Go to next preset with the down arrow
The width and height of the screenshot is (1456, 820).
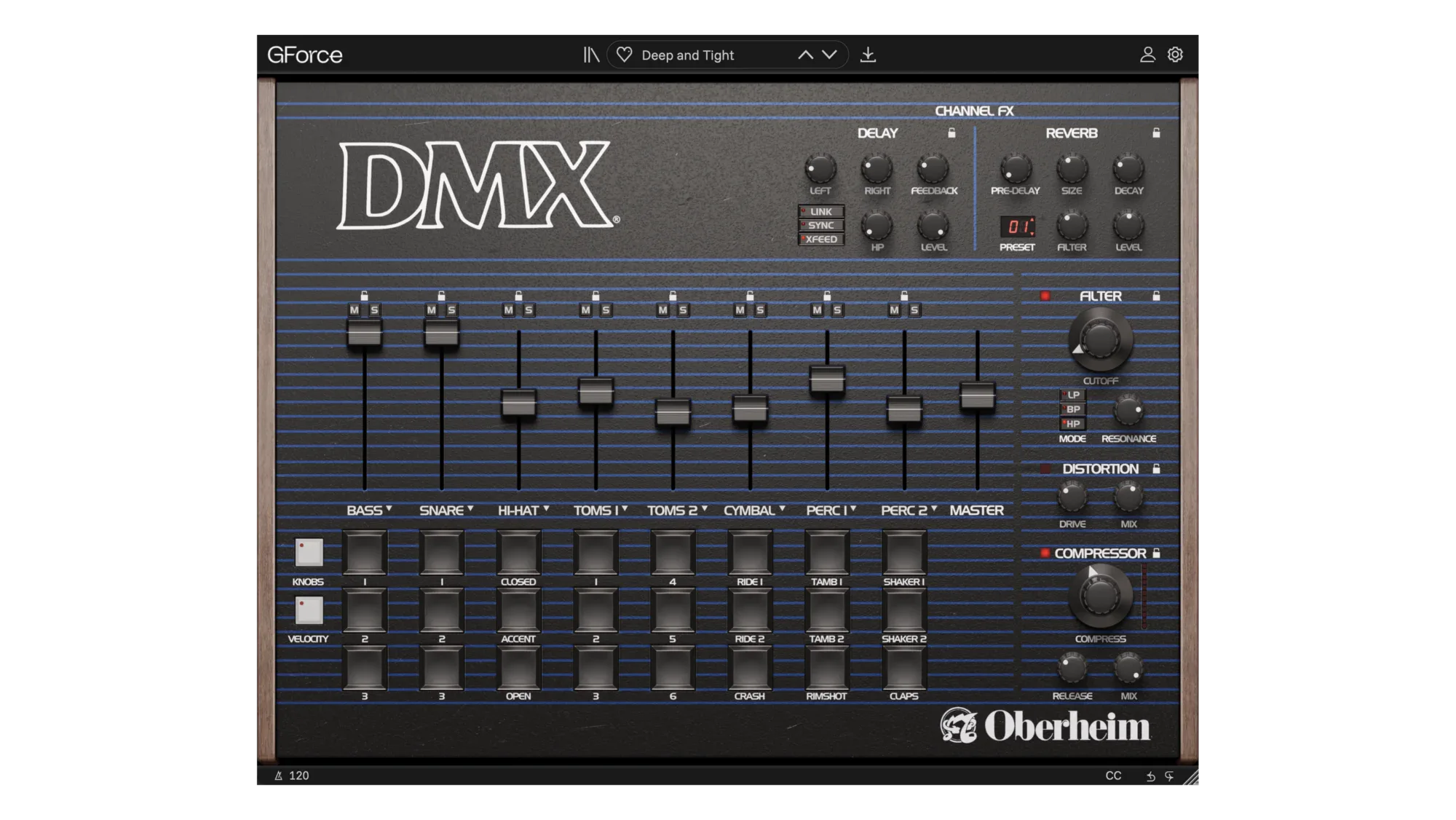pos(829,55)
